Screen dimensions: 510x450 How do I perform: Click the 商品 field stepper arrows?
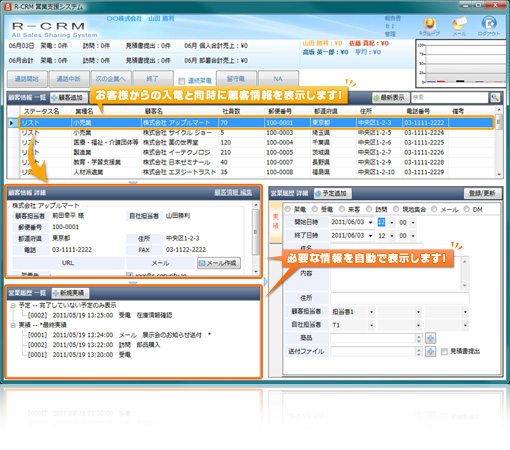[x=419, y=338]
